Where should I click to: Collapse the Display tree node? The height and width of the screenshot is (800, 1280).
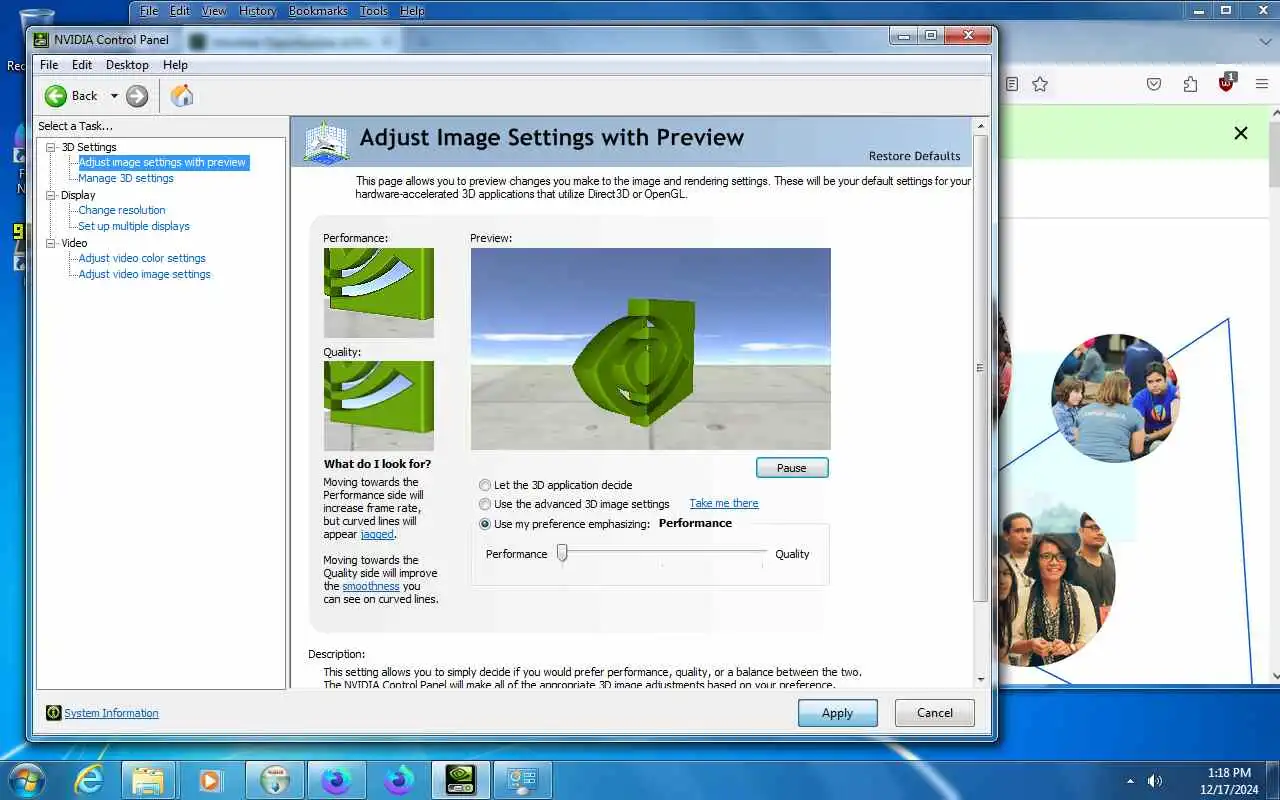pos(51,195)
